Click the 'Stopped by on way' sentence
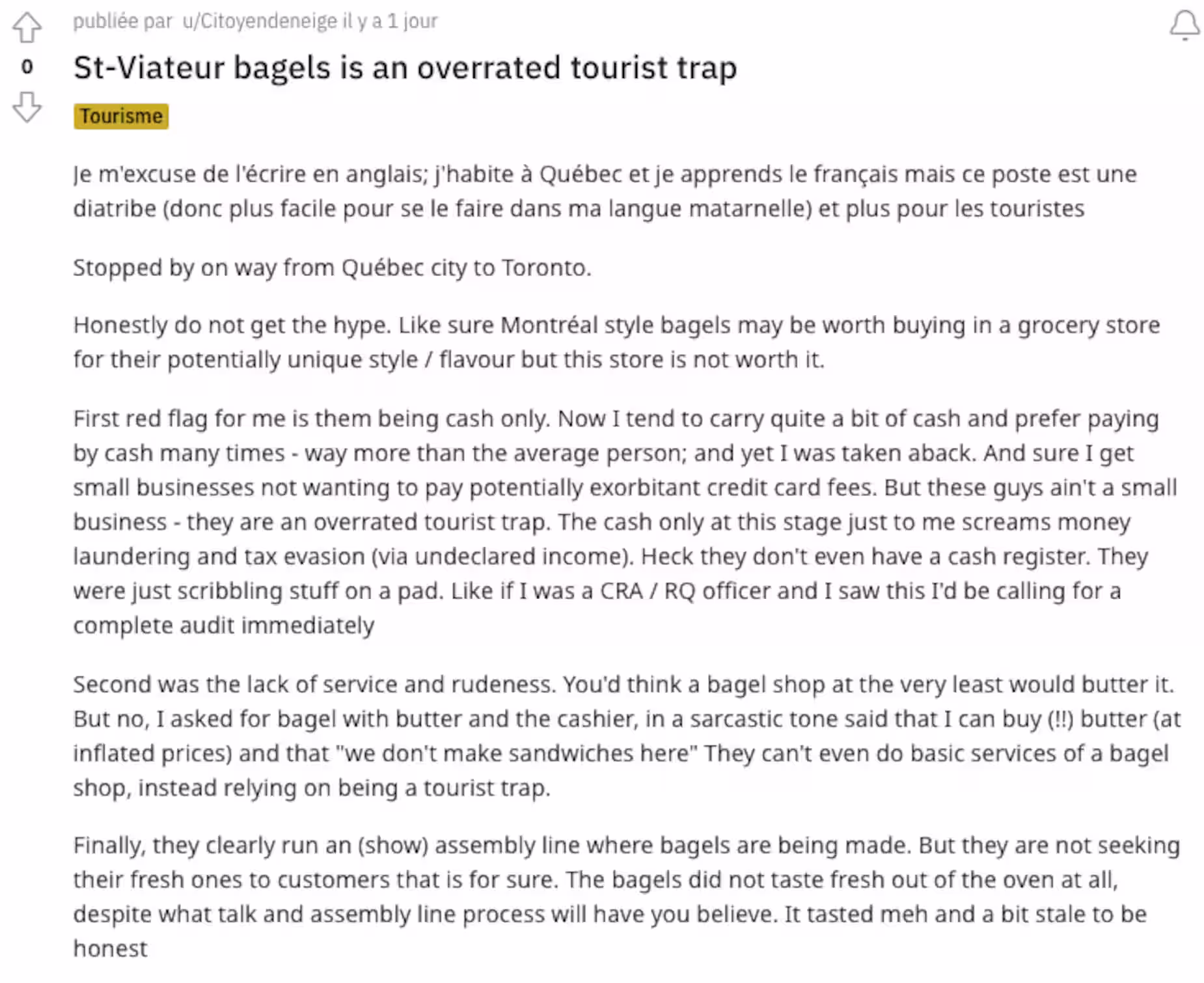This screenshot has width=1204, height=983. (332, 268)
